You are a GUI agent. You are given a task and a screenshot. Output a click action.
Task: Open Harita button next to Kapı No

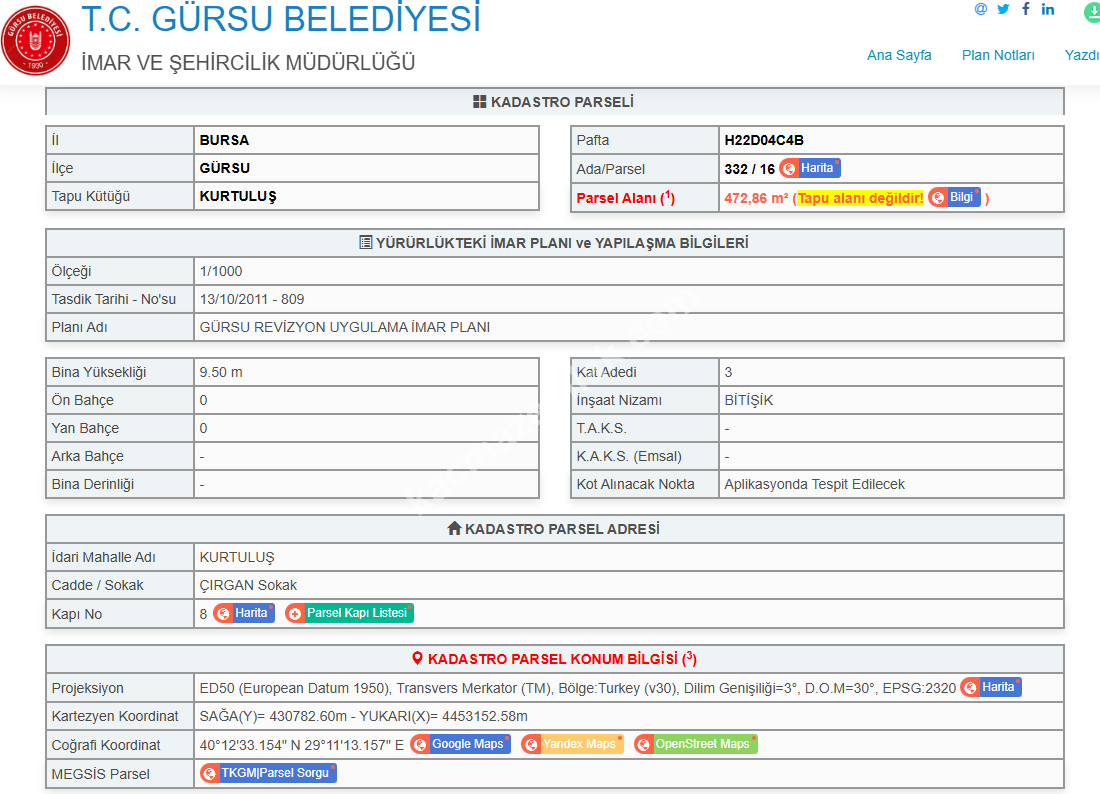244,613
